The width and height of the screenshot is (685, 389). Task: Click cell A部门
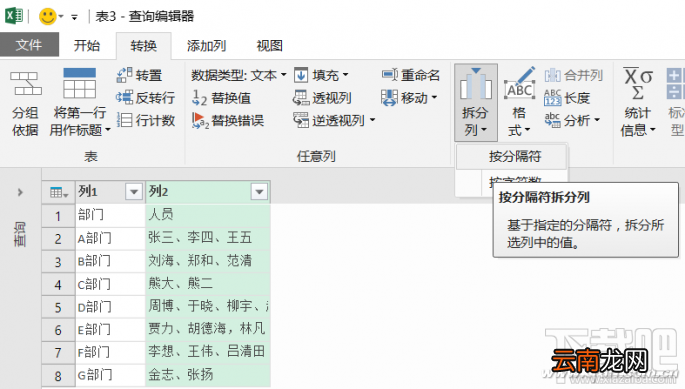(x=110, y=239)
